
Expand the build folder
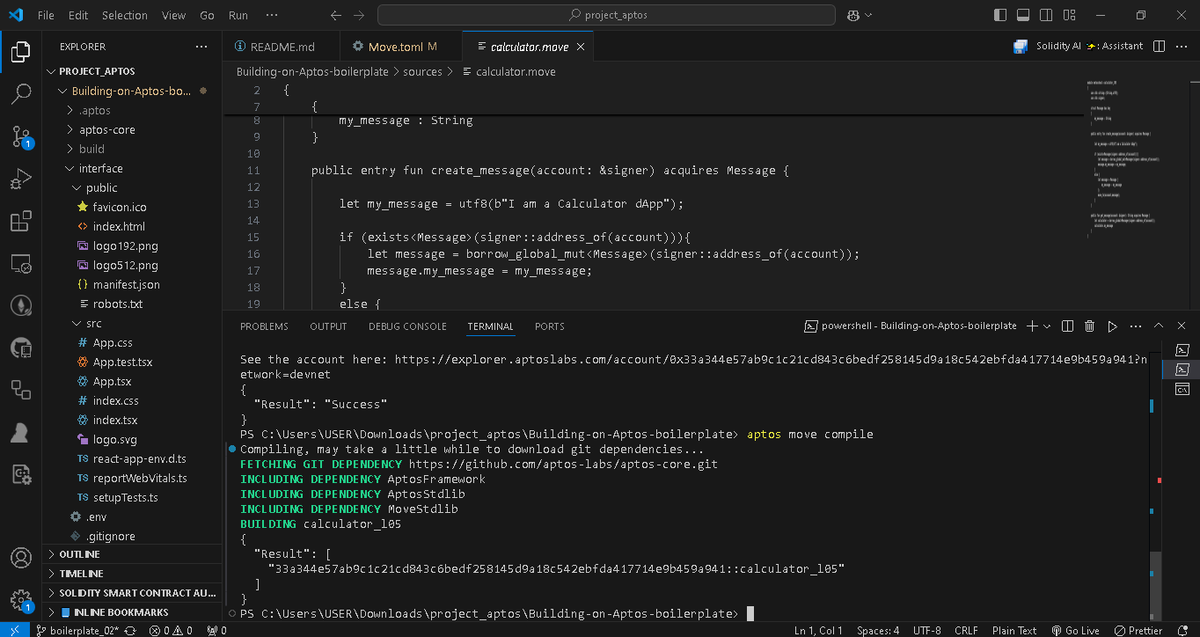[91, 149]
